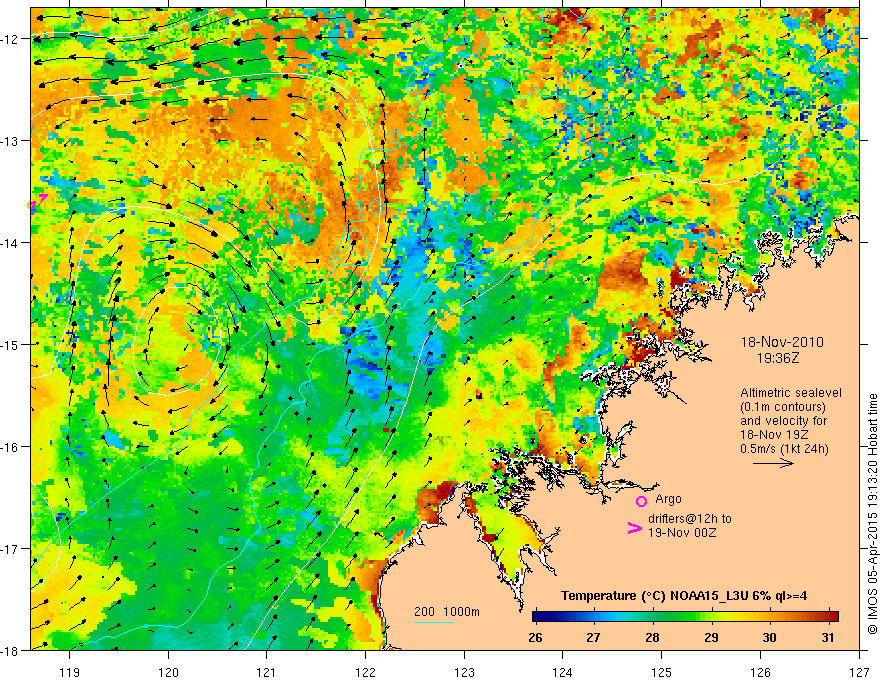Click the 121 longitude axis label
Viewport: 880px width, 680px height.
[x=267, y=672]
